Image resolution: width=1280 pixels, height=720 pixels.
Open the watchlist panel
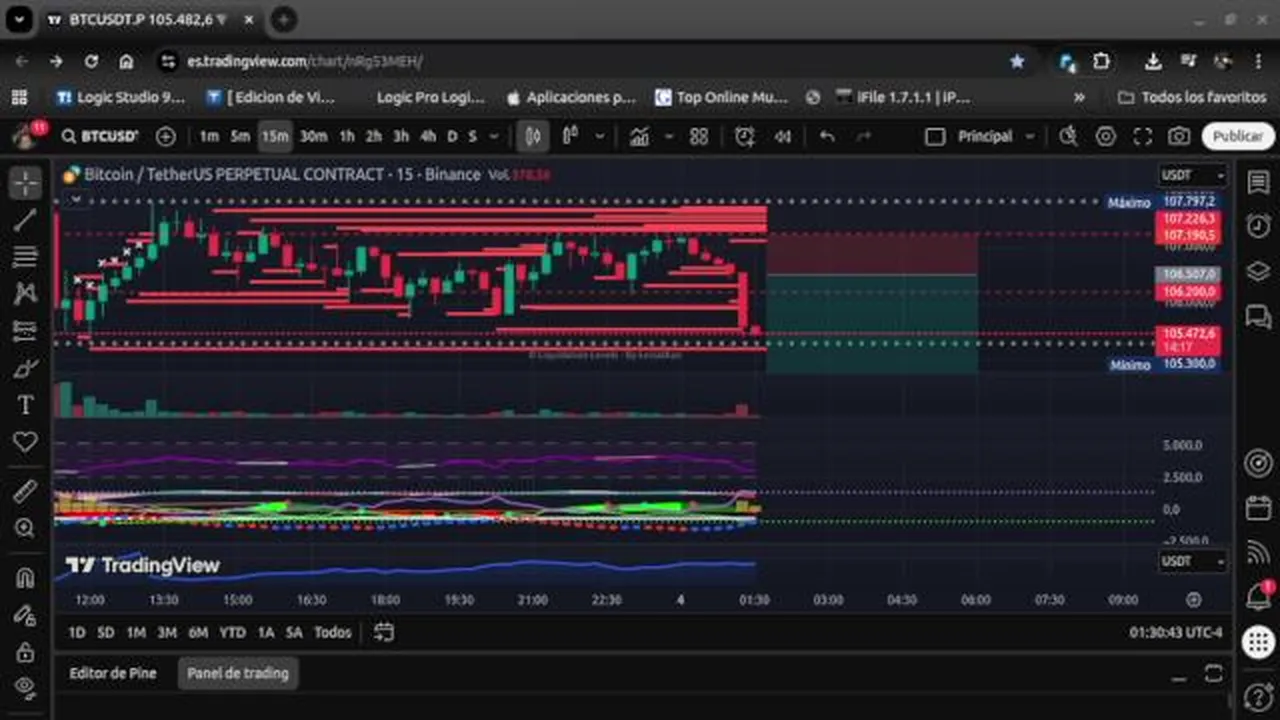click(1258, 182)
